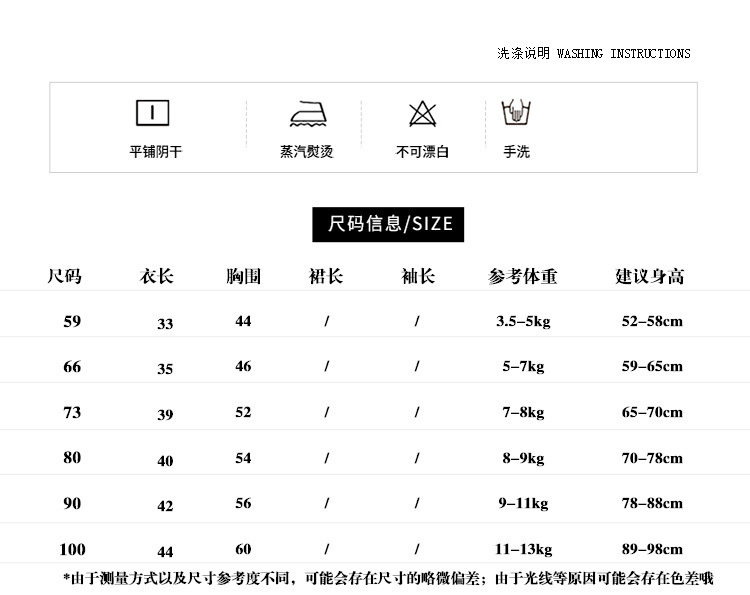750x595 pixels.
Task: Select size 90 in the size column
Action: click(x=72, y=503)
